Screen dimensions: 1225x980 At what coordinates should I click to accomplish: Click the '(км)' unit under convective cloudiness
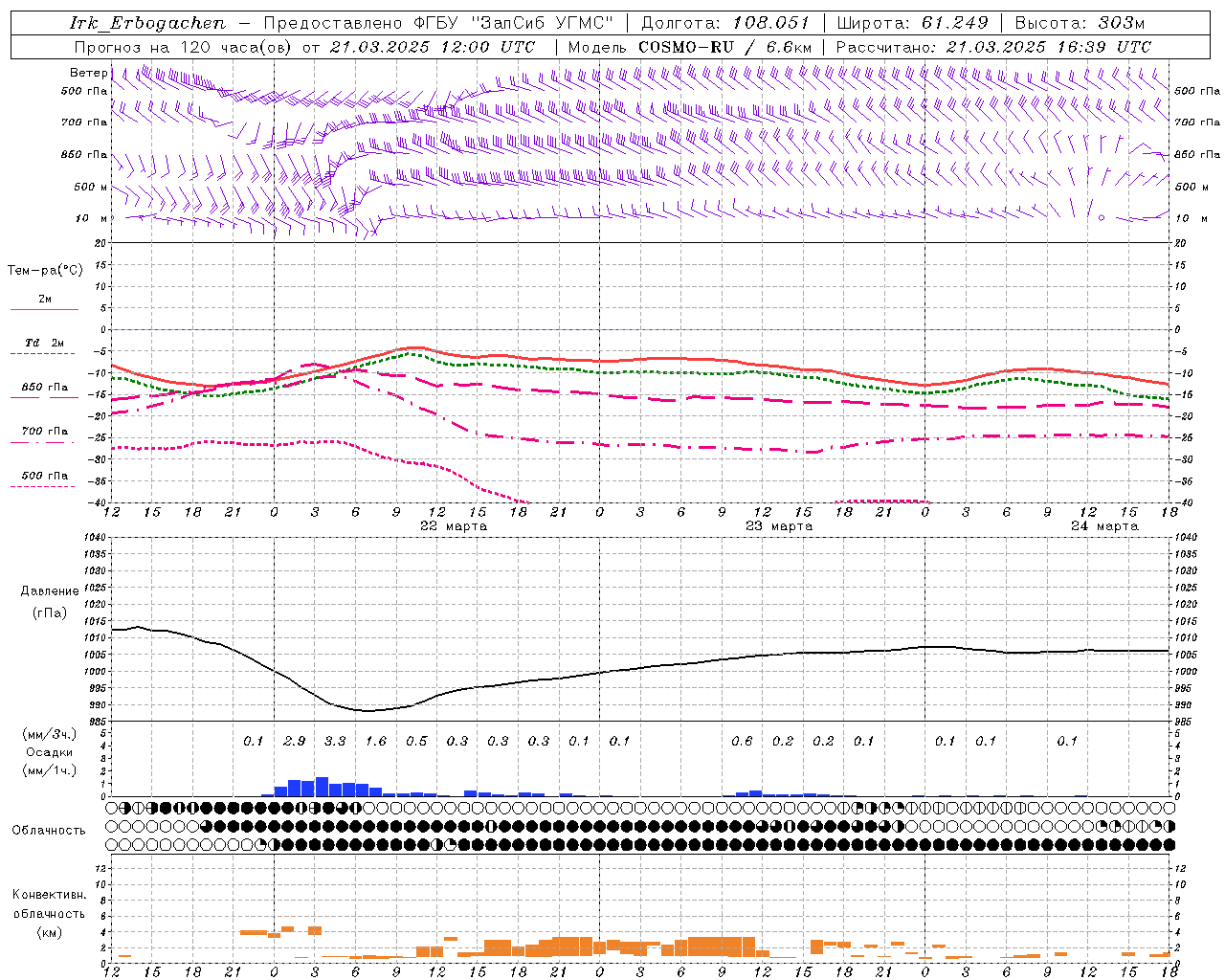(x=49, y=932)
